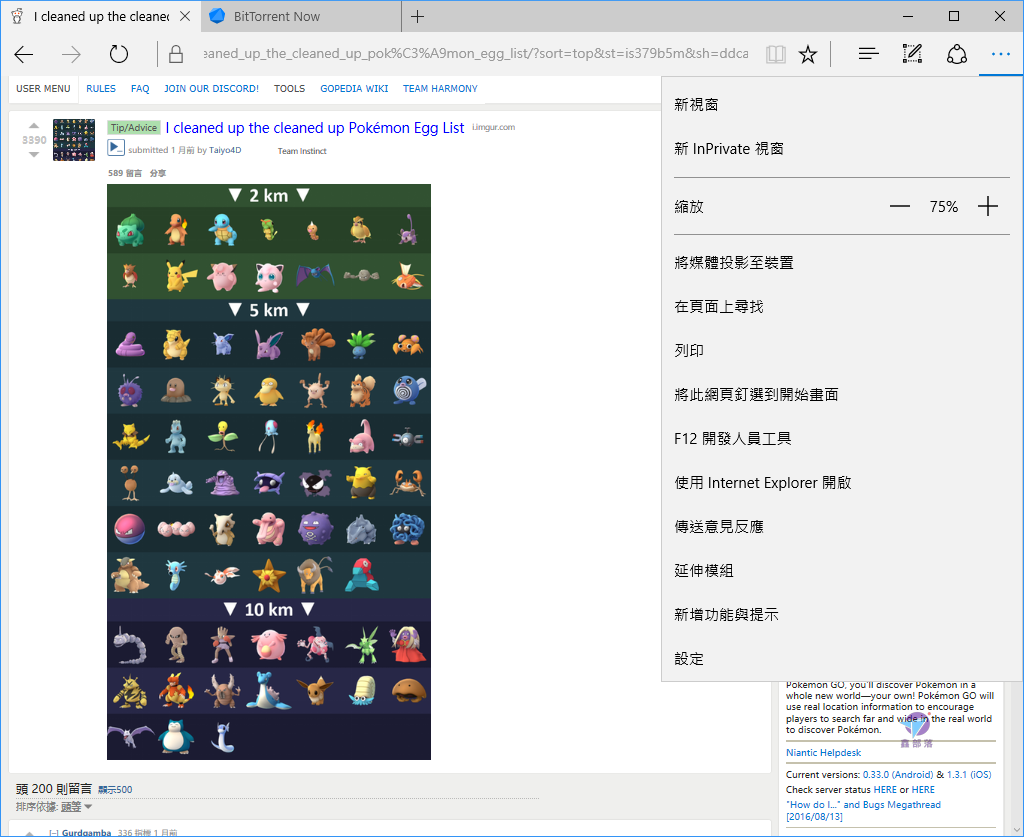The height and width of the screenshot is (837, 1024).
Task: Close the 'I cleaned up' tab
Action: 185,16
